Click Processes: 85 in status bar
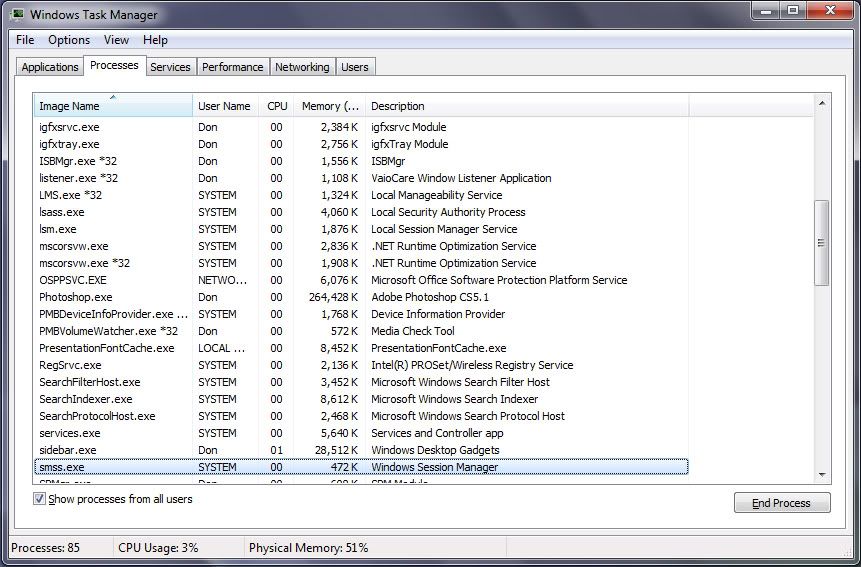Viewport: 861px width, 567px height. click(x=46, y=548)
